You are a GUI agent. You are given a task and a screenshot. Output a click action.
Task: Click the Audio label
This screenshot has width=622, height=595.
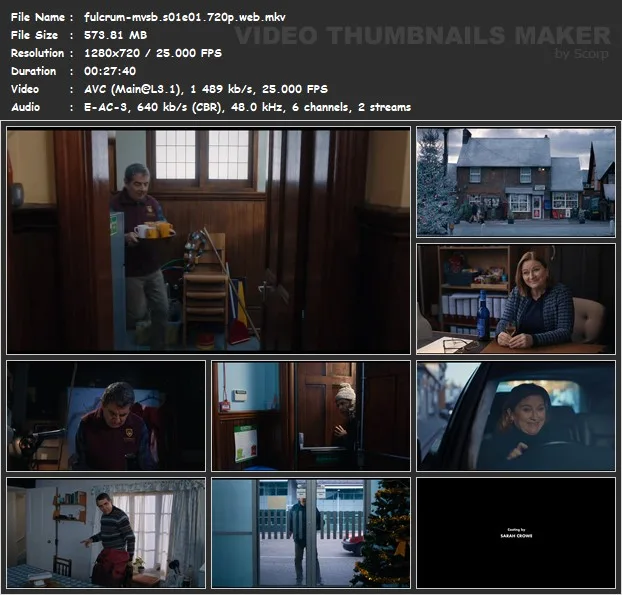pyautogui.click(x=25, y=107)
